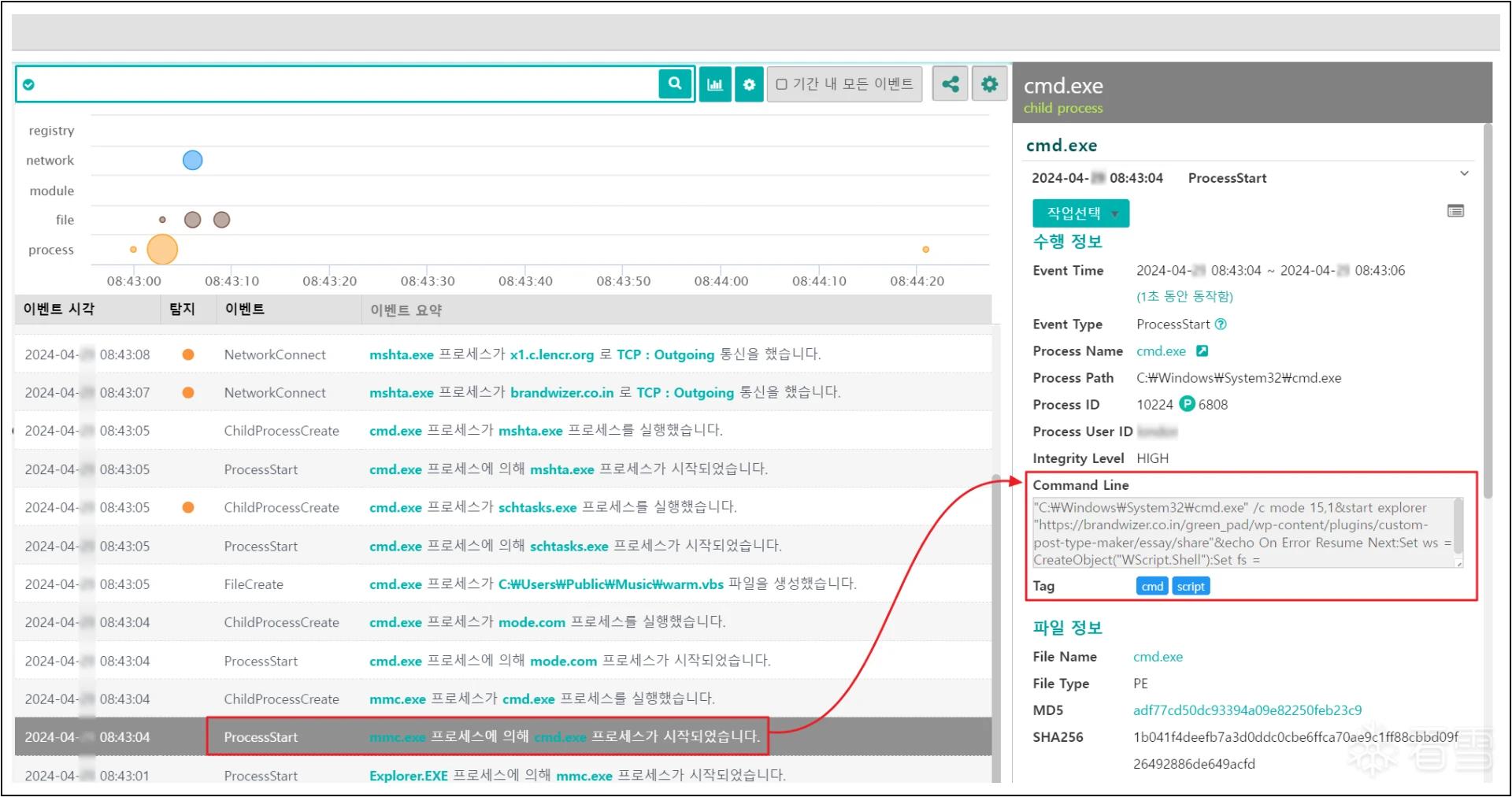Click the 탐지 column header
The width and height of the screenshot is (1512, 797).
pos(182,310)
